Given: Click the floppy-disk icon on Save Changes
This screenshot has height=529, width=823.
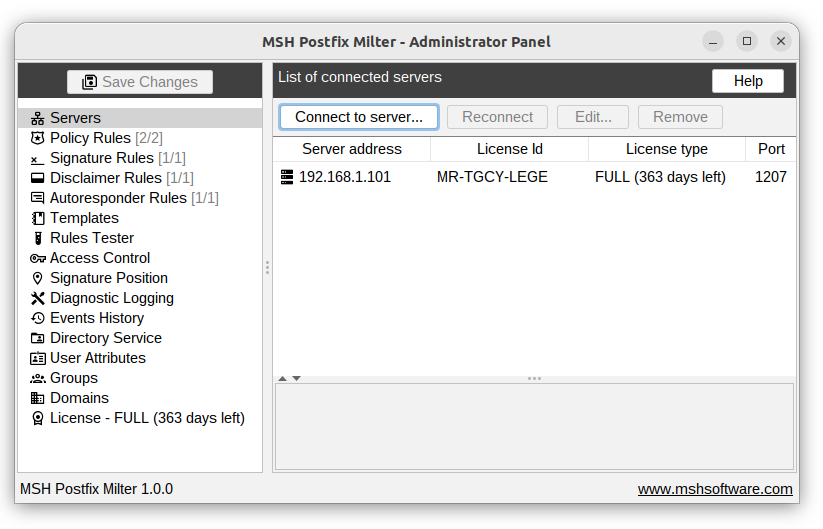Looking at the screenshot, I should coord(89,82).
